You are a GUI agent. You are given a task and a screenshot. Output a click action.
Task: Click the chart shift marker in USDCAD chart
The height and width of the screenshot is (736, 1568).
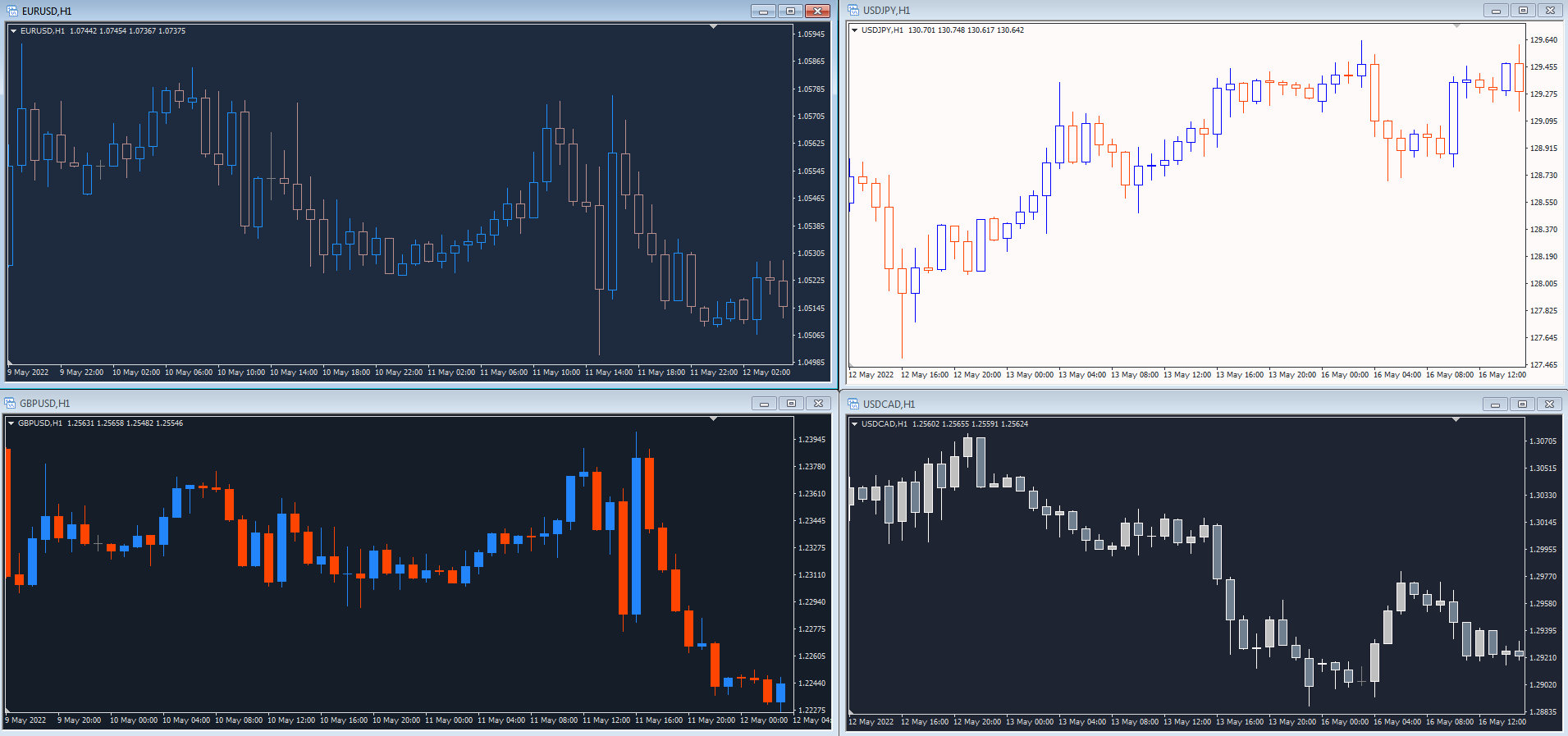click(x=1456, y=420)
